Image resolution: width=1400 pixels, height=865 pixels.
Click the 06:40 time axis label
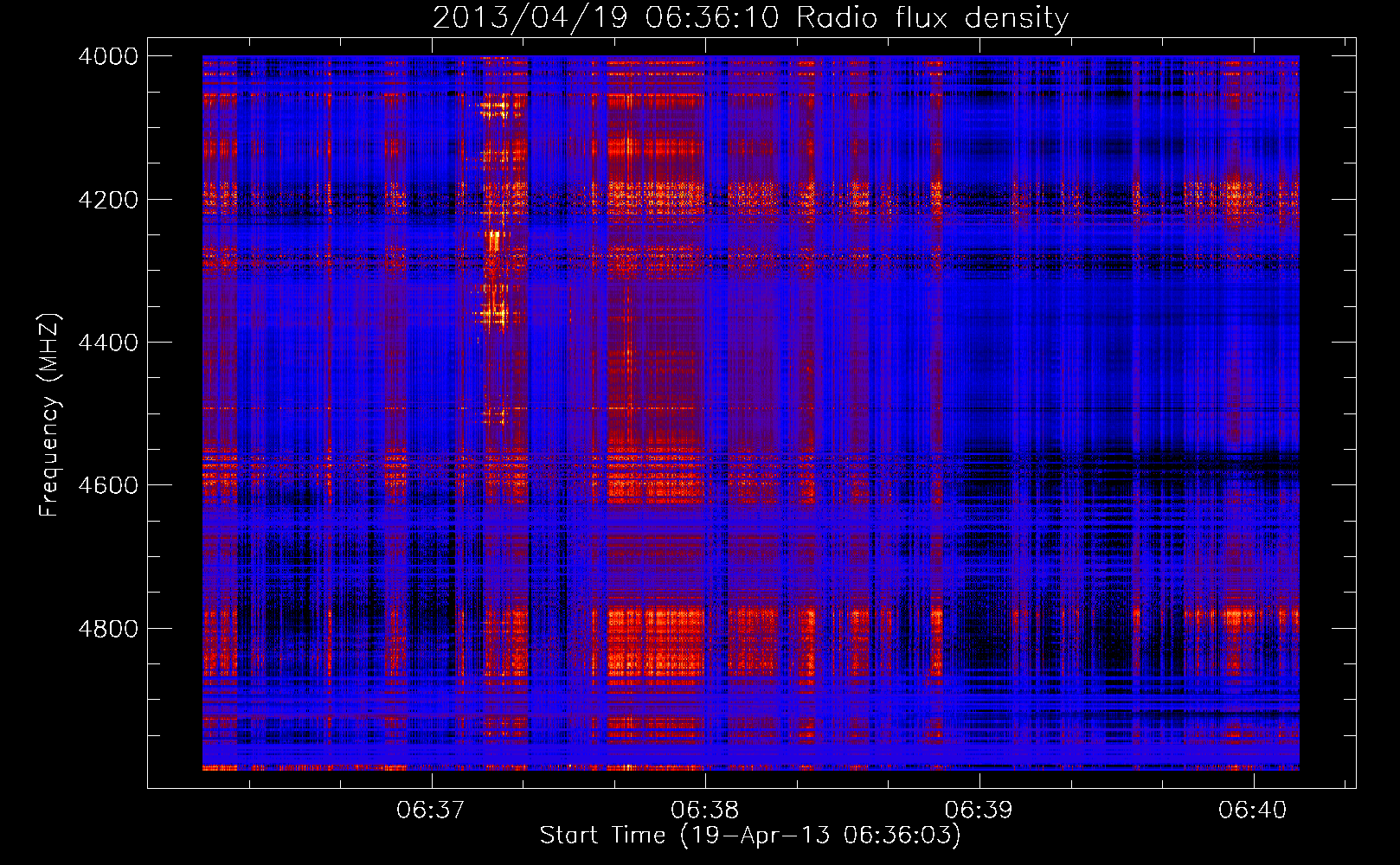point(1253,811)
